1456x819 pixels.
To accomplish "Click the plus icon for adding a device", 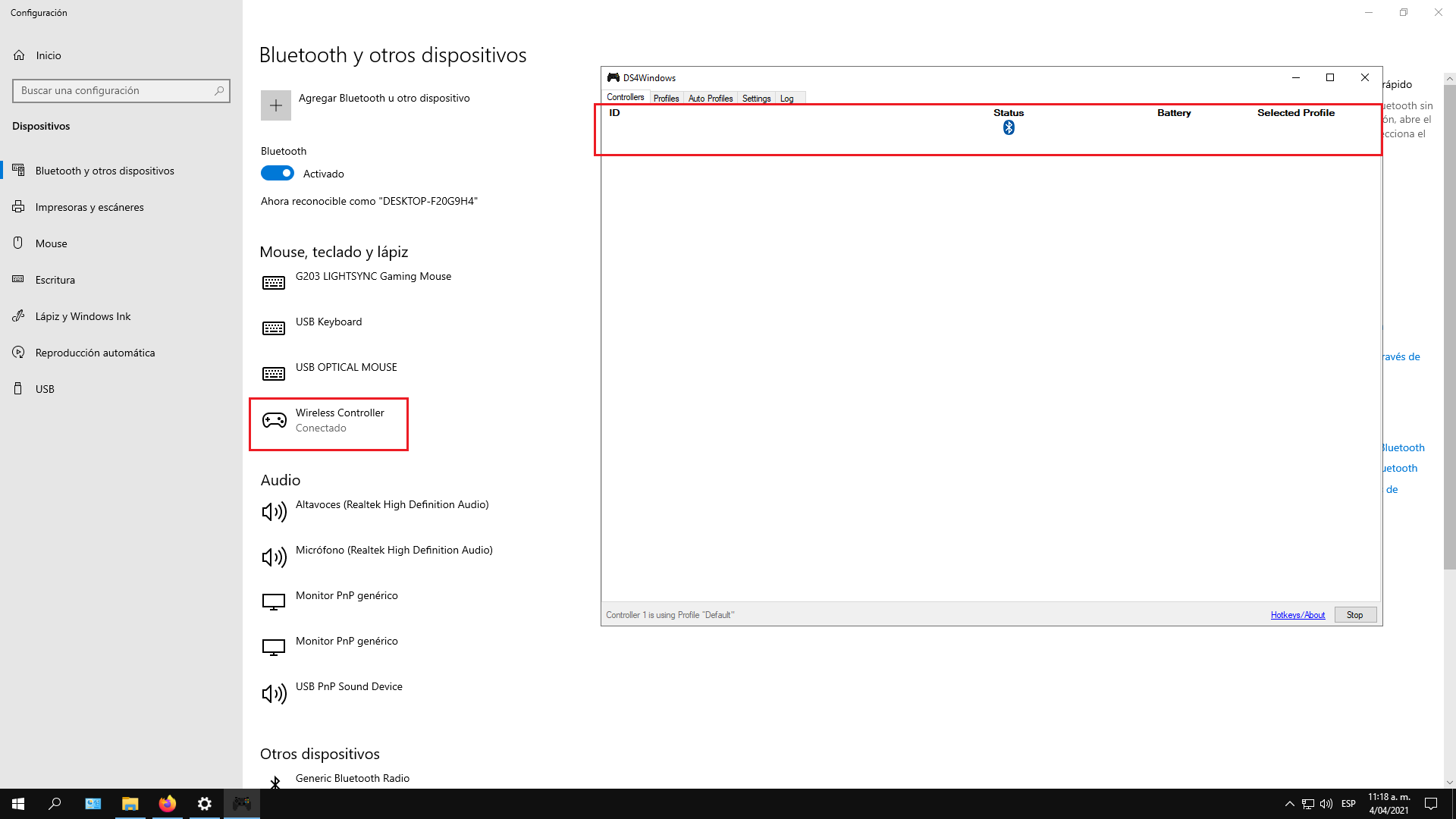I will [276, 105].
